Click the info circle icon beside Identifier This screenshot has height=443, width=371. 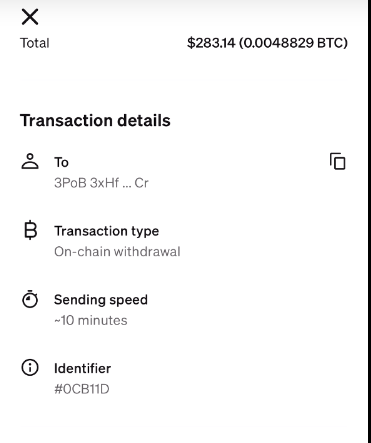30,368
